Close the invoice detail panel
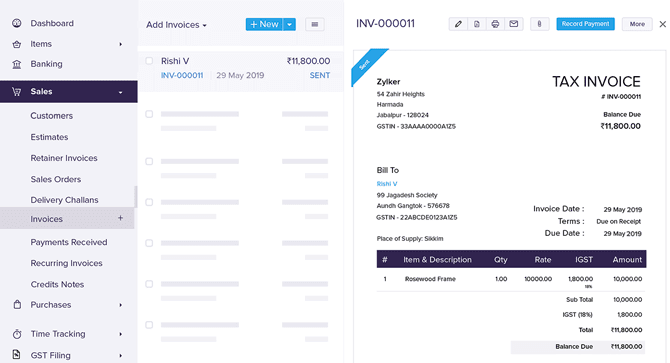The height and width of the screenshot is (363, 670). [x=662, y=24]
